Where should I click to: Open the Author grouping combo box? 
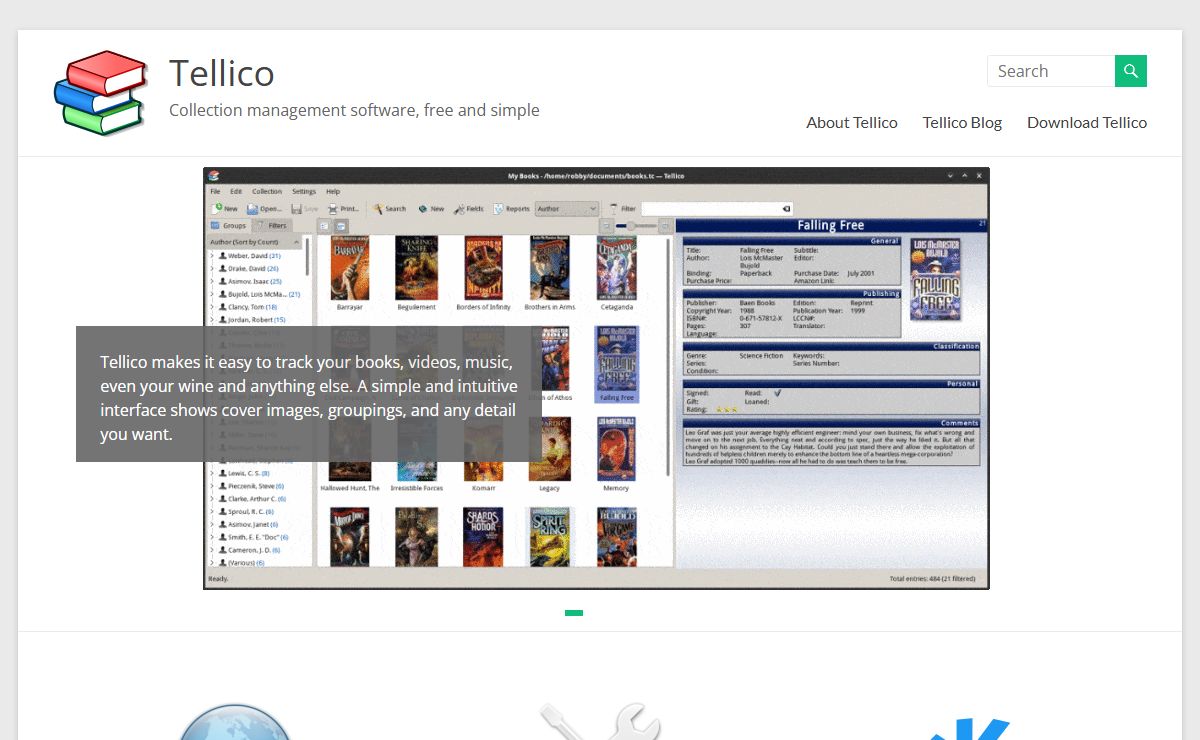(x=566, y=209)
